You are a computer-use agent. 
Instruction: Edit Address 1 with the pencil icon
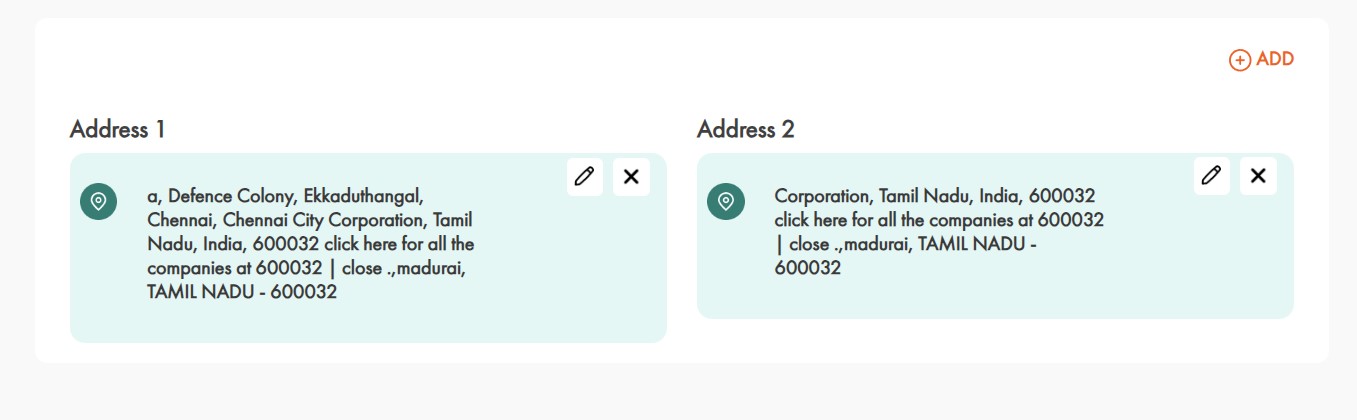pyautogui.click(x=585, y=177)
